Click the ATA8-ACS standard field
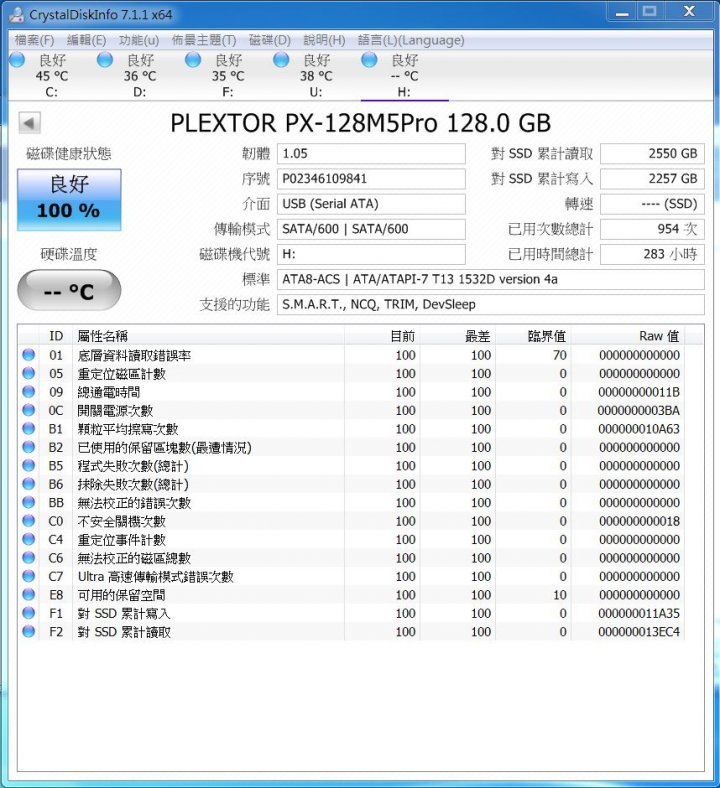The height and width of the screenshot is (788, 720). 490,279
